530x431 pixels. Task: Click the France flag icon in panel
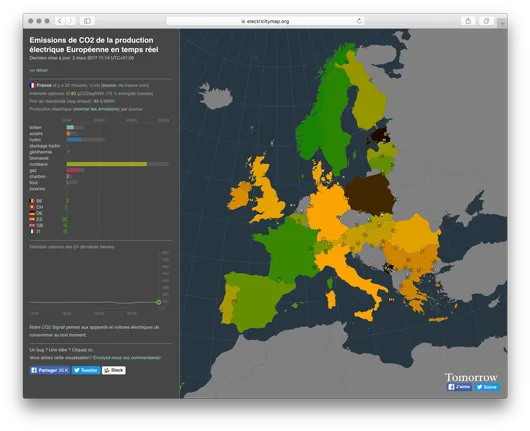(x=32, y=85)
